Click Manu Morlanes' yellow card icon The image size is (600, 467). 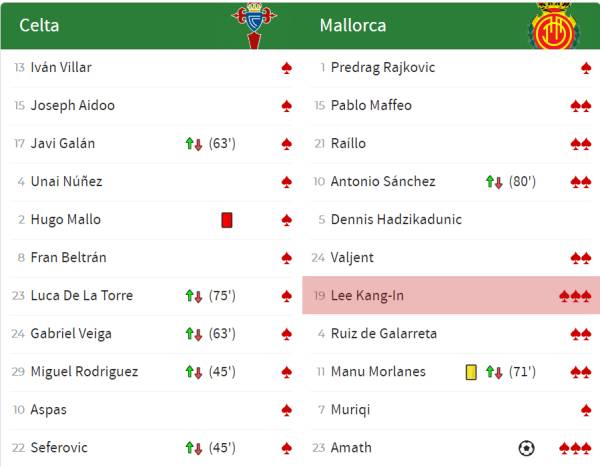pos(471,372)
